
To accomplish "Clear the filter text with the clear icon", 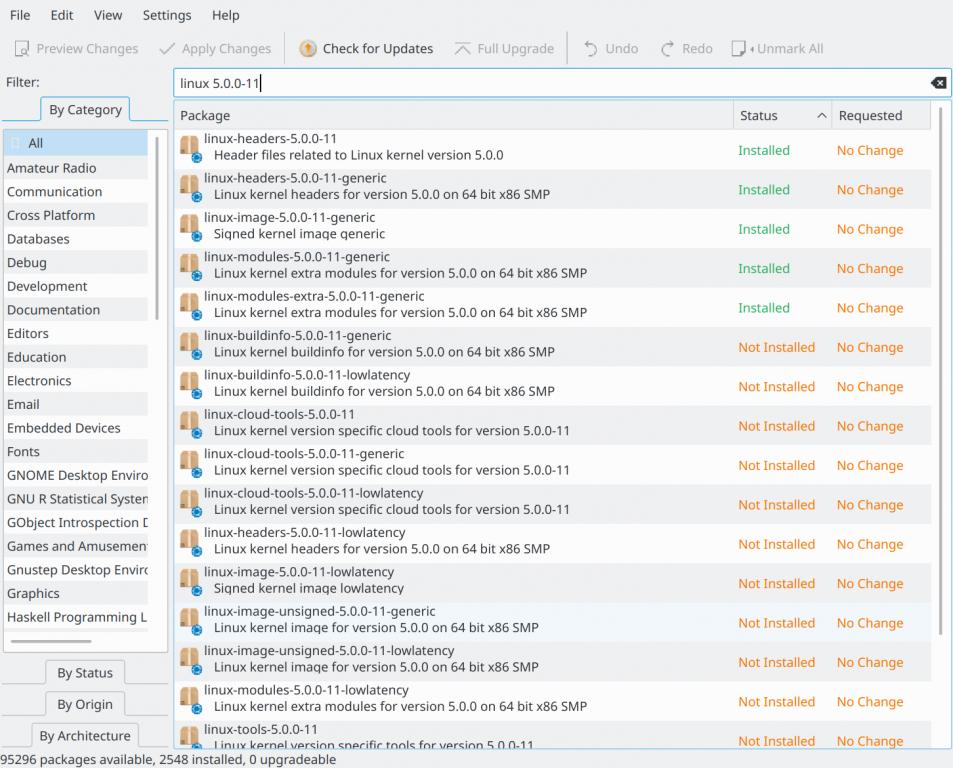I will [x=938, y=83].
